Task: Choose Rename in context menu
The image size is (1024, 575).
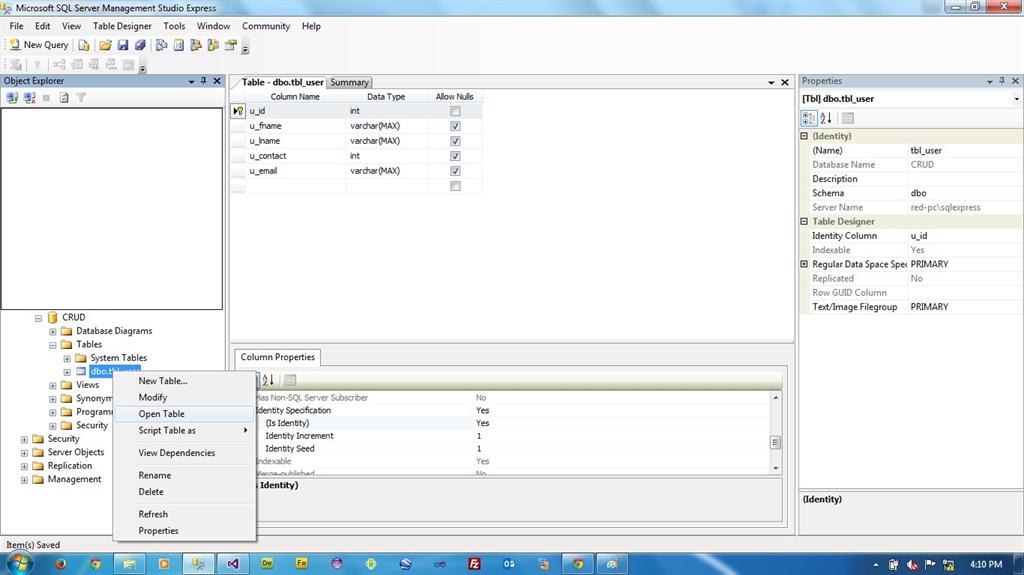Action: (184, 476)
